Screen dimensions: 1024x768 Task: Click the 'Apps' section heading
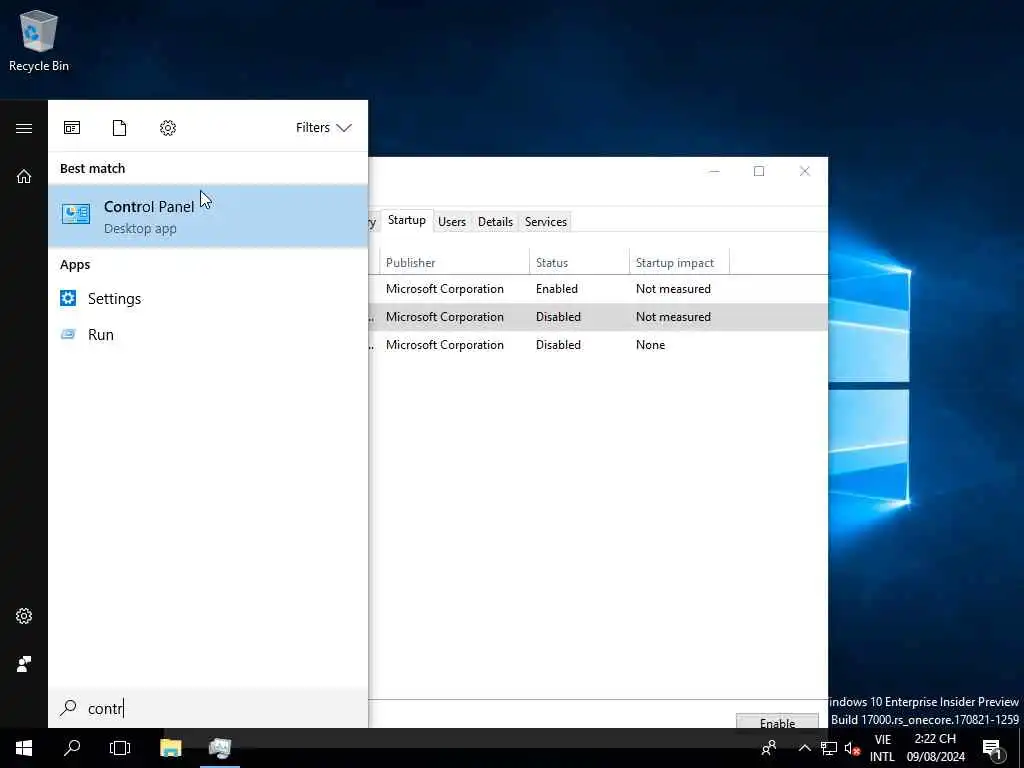(x=75, y=264)
